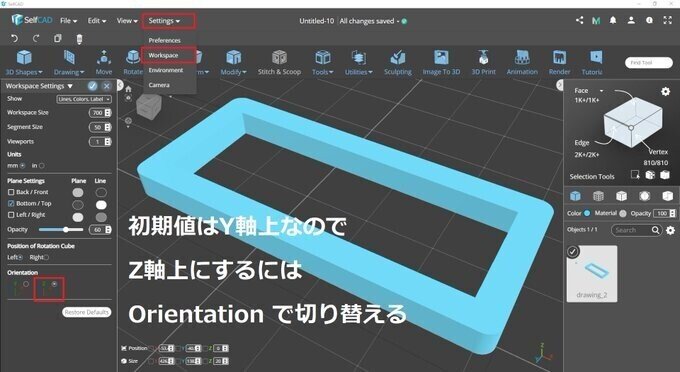Click the delete trash icon in toolbar
The height and width of the screenshot is (372, 680).
point(79,39)
